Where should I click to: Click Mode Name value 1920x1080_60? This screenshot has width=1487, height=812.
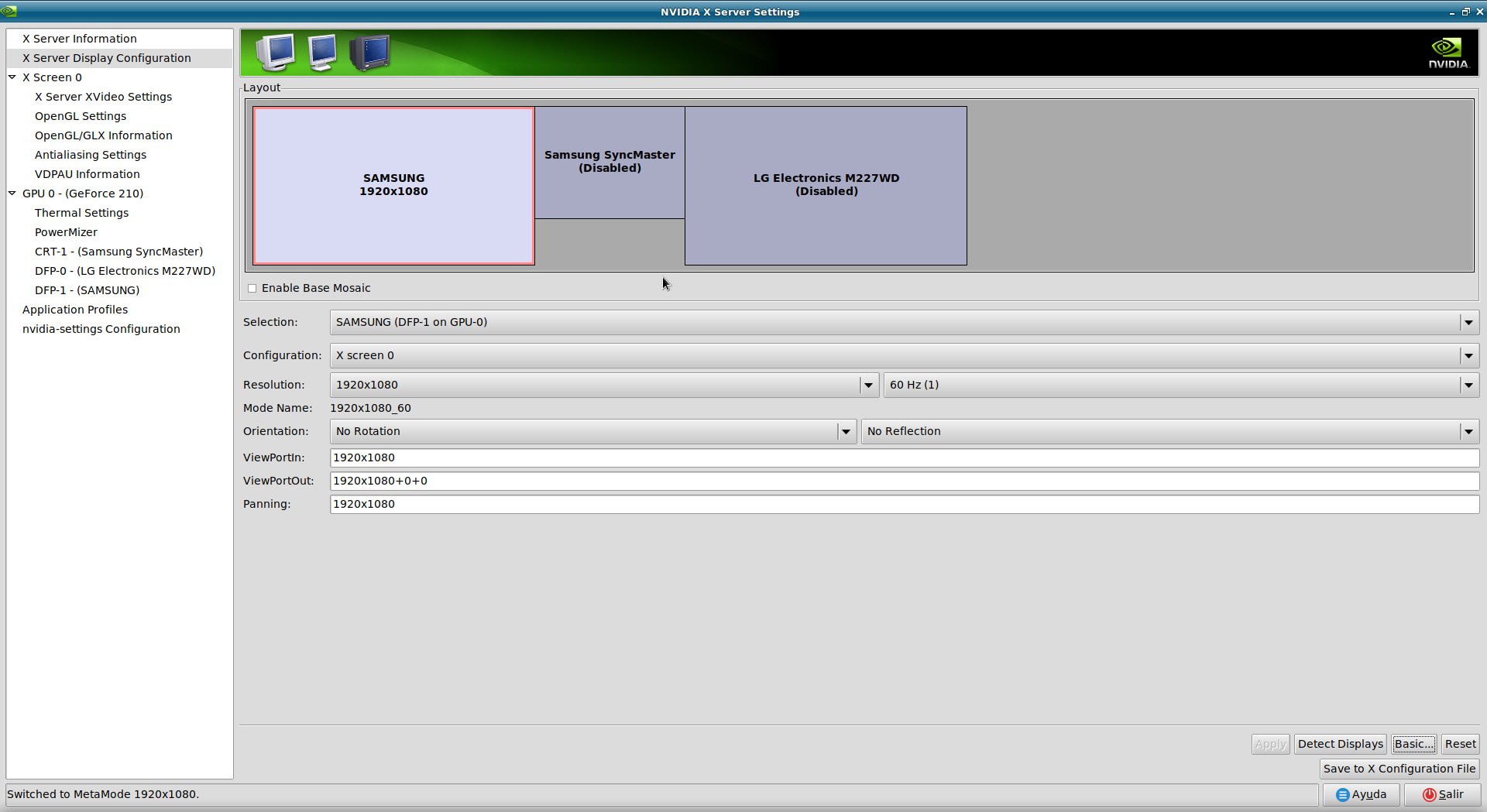point(370,408)
